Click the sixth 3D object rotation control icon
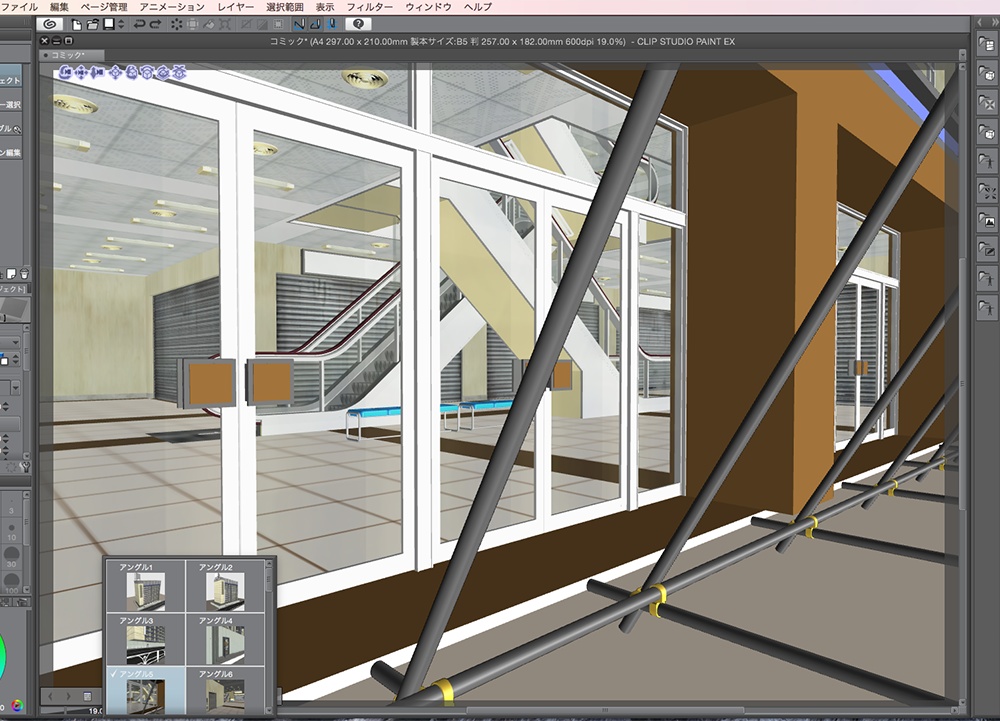1000x721 pixels. [147, 73]
